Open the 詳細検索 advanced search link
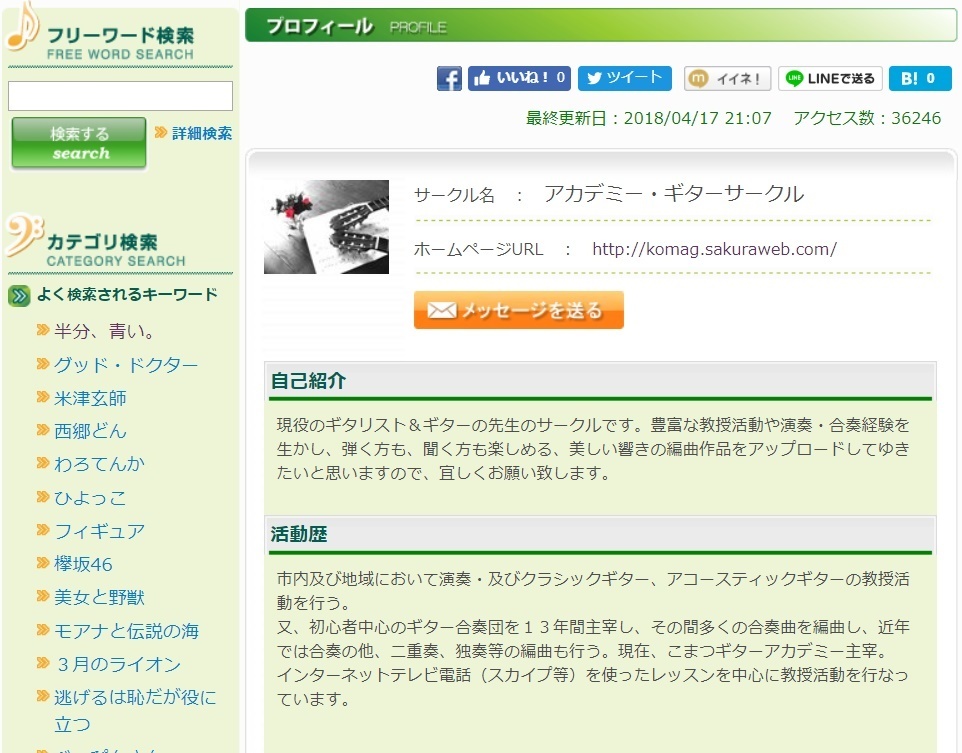This screenshot has height=753, width=962. 201,133
